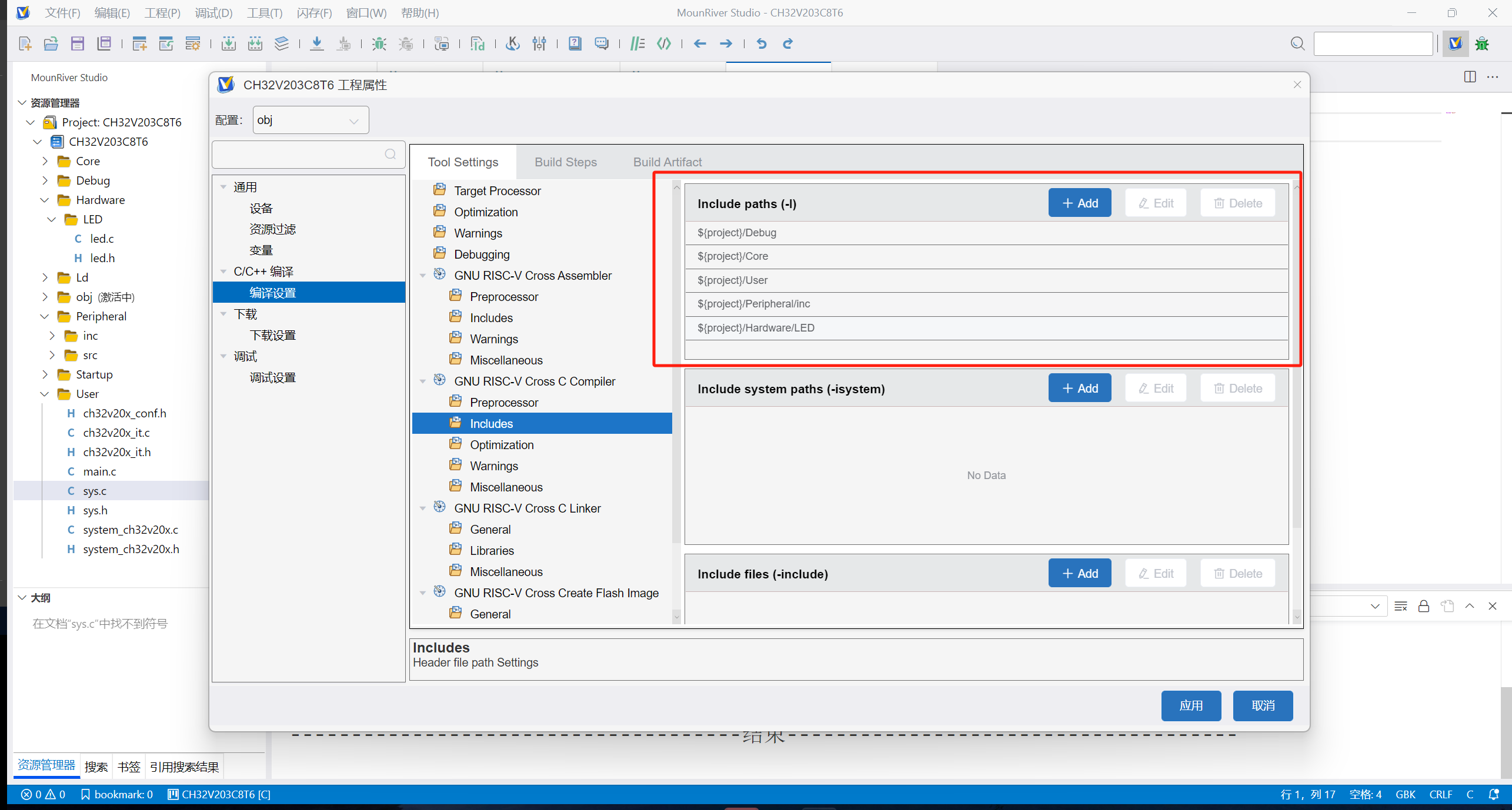Click the stacked layers toolbar icon
This screenshot has height=810, width=1512.
point(282,43)
